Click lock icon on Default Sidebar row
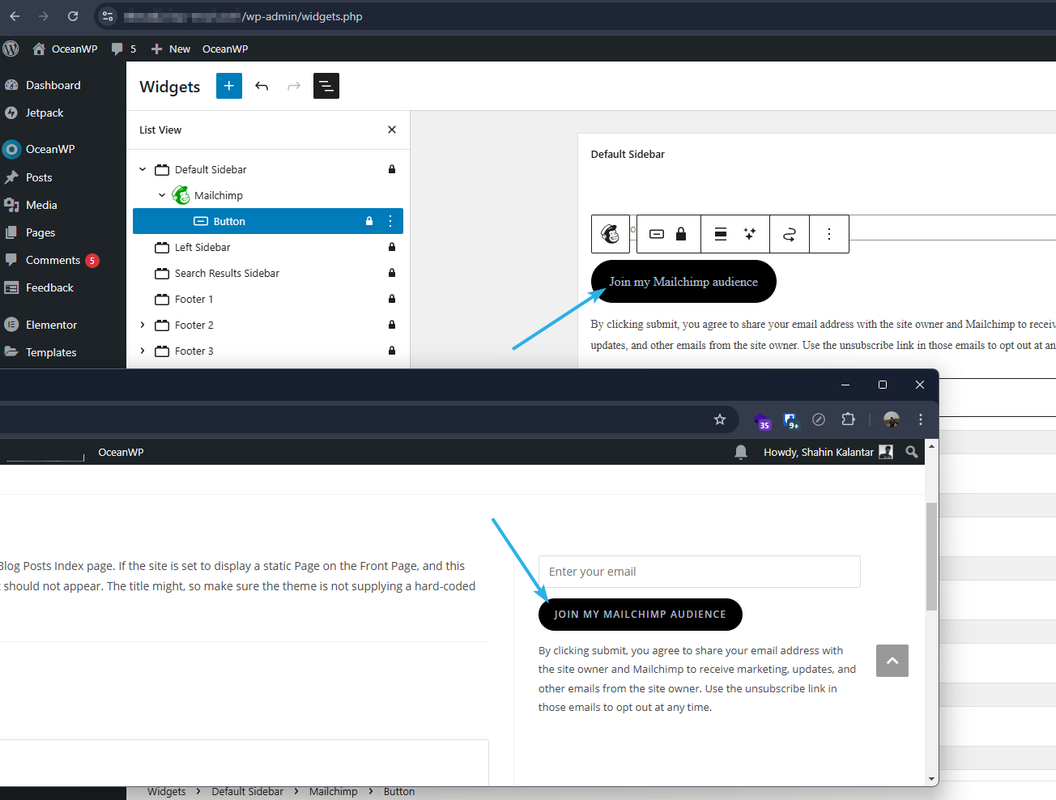 (x=392, y=169)
